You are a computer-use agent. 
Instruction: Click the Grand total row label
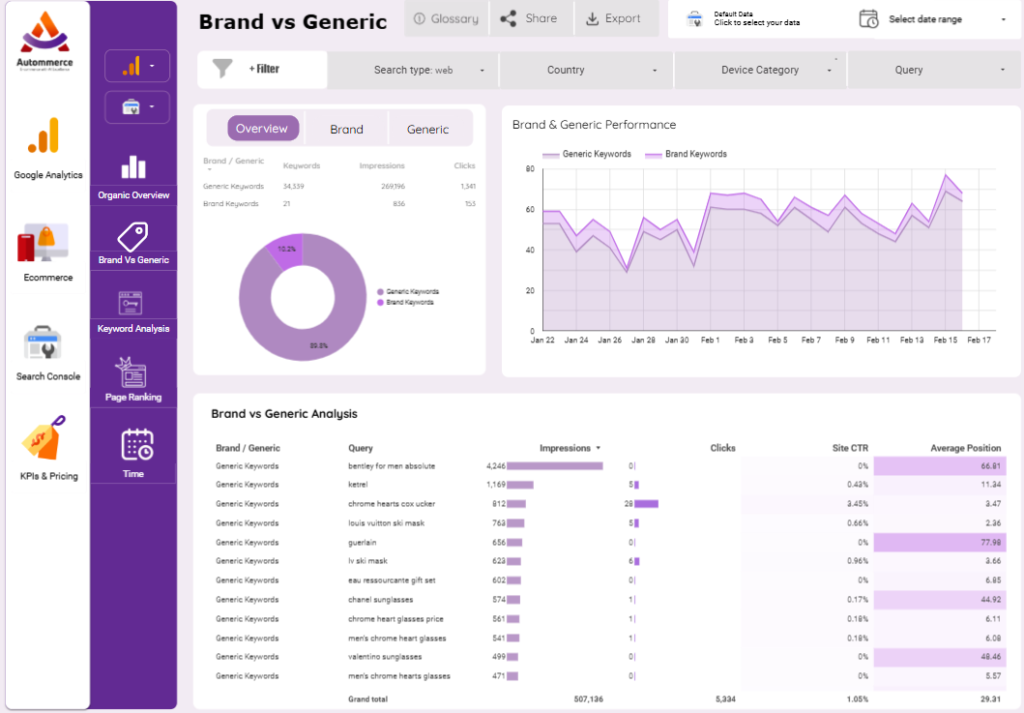368,699
